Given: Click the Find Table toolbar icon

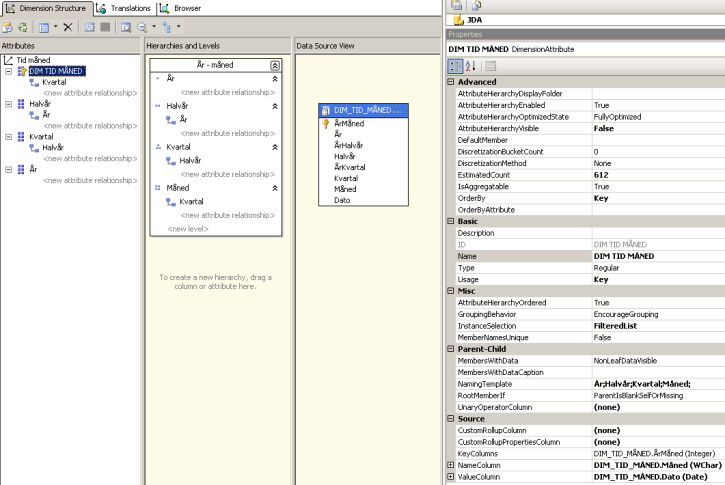Looking at the screenshot, I should (126, 28).
